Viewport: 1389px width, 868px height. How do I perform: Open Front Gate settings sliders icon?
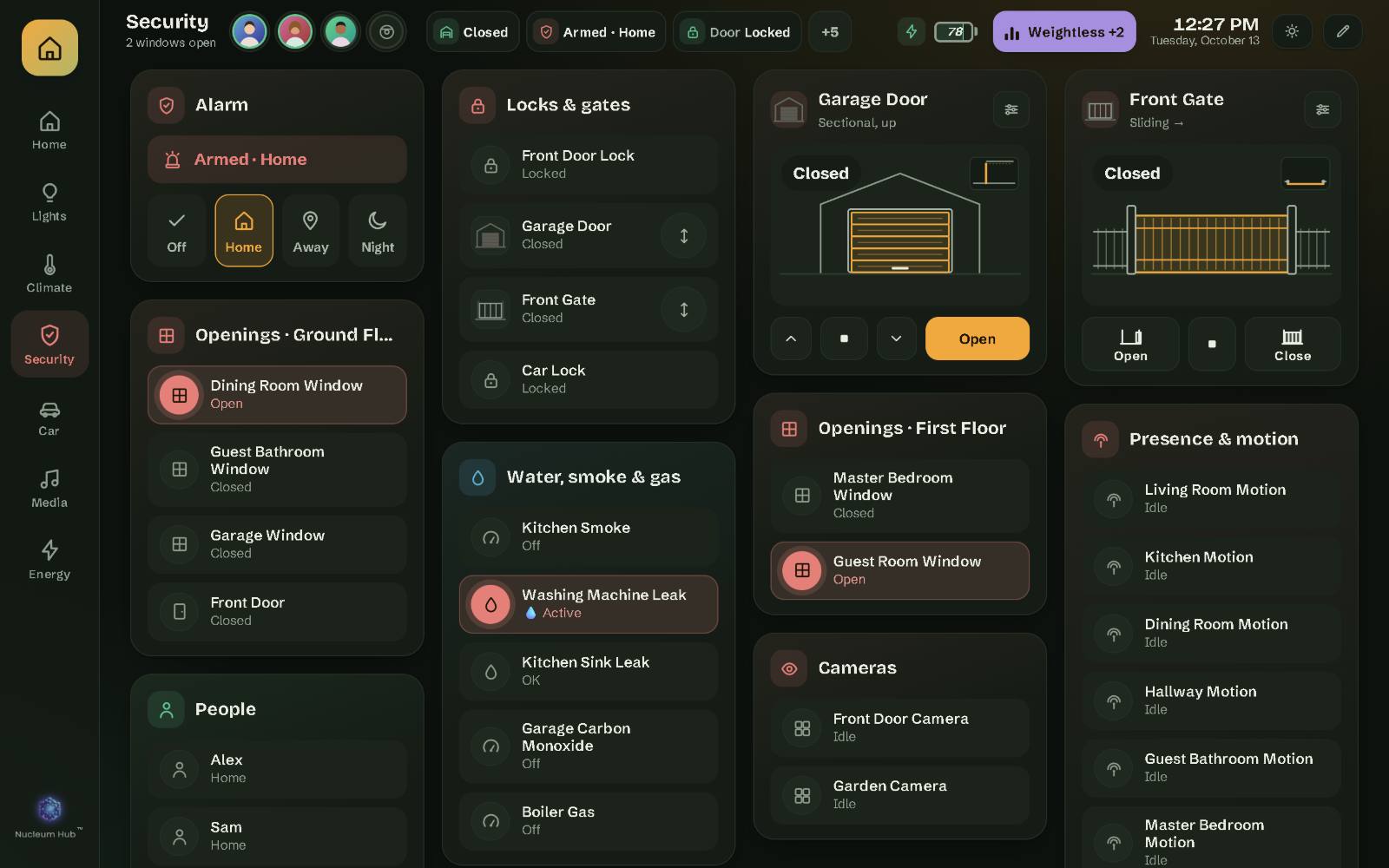[1322, 109]
